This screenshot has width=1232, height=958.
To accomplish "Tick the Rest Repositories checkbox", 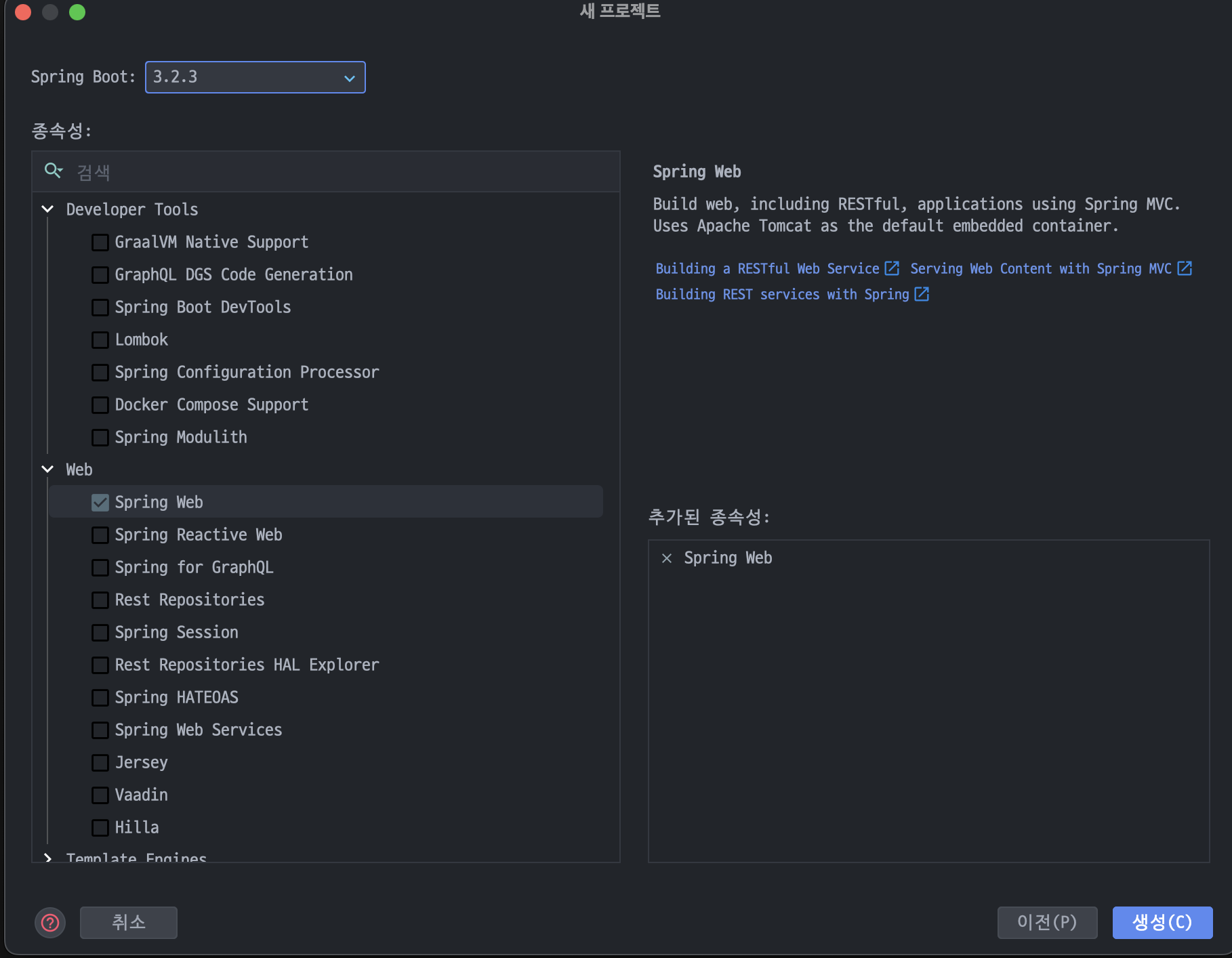I will pyautogui.click(x=100, y=600).
